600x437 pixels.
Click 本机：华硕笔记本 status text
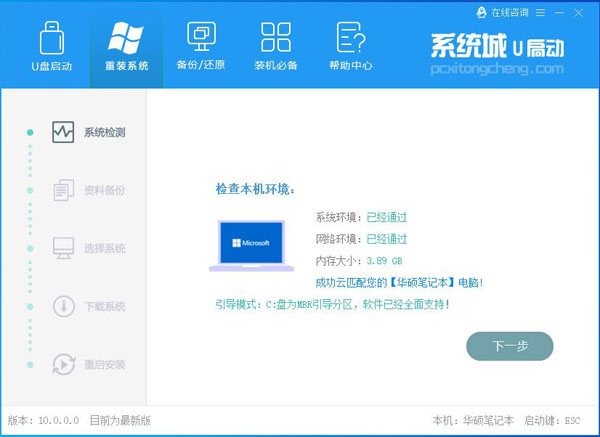pyautogui.click(x=473, y=421)
